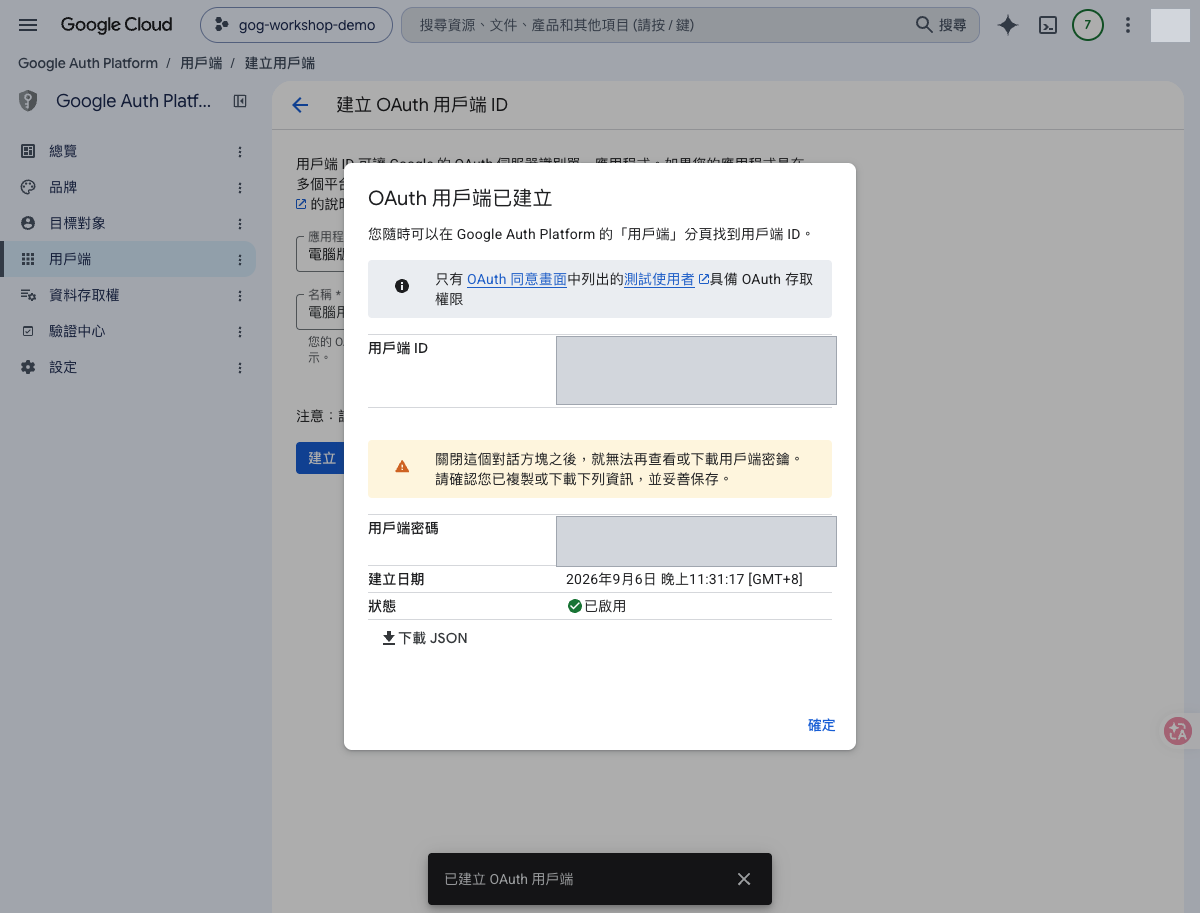Viewport: 1200px width, 913px height.
Task: Click the 已啟用 status text
Action: (x=605, y=606)
